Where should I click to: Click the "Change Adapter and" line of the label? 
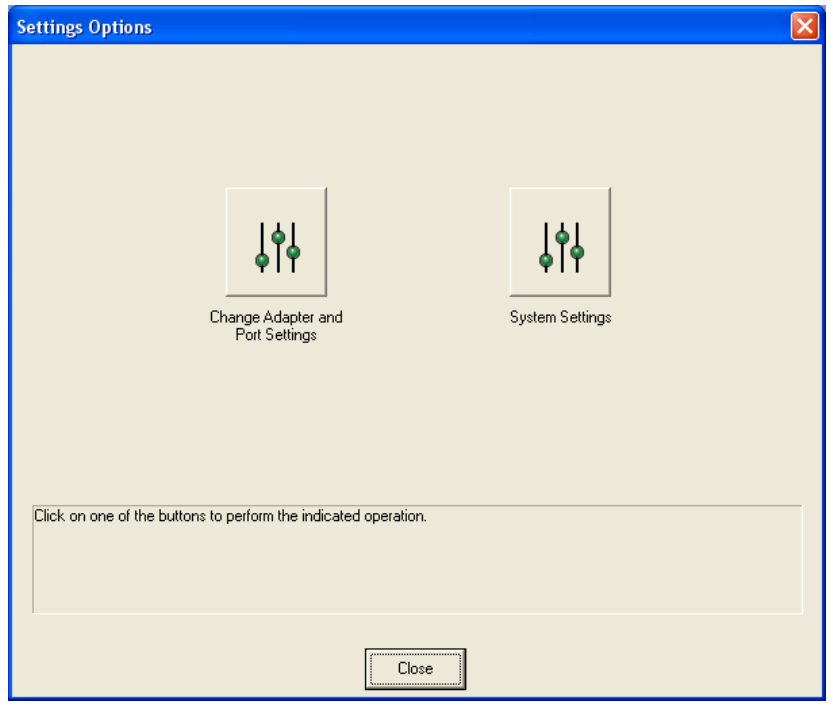coord(276,318)
